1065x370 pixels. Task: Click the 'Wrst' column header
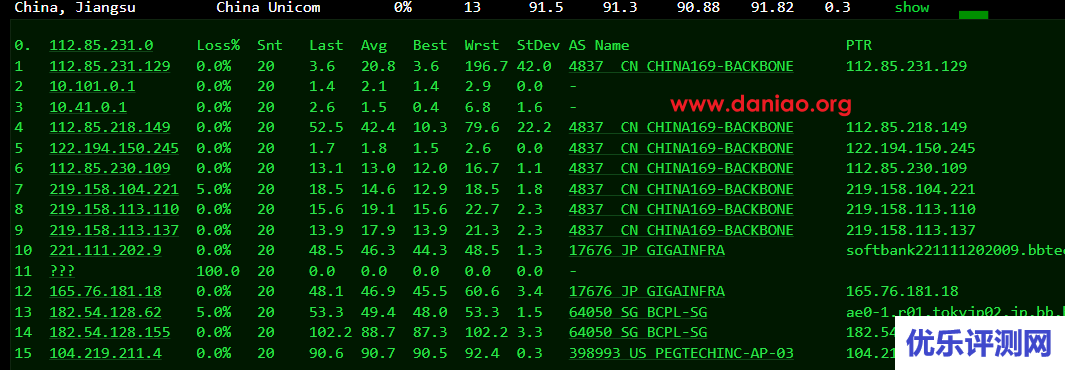click(482, 45)
